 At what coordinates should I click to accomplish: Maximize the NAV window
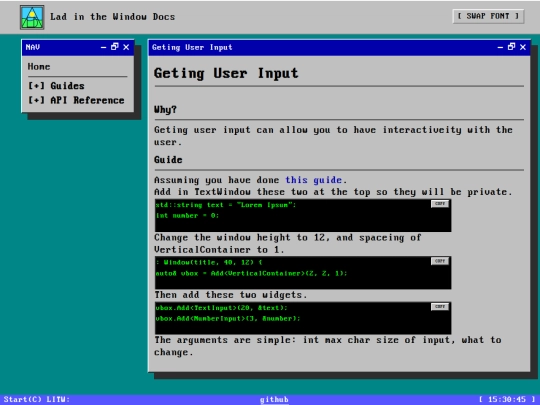115,47
